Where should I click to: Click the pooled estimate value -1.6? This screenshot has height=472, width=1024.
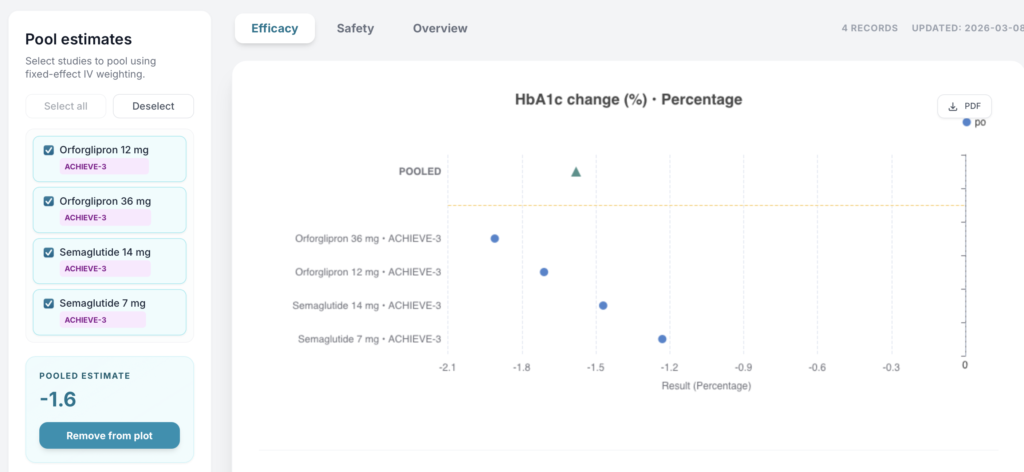point(58,400)
